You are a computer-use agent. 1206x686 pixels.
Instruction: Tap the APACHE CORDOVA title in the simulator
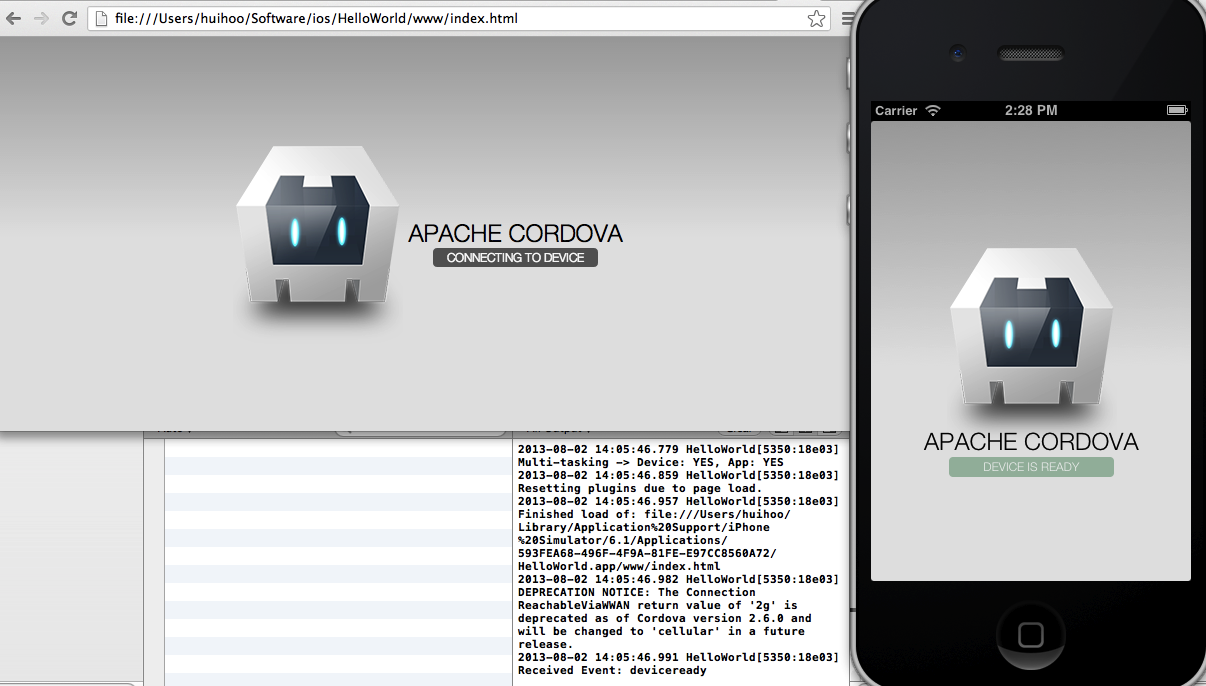coord(1031,442)
